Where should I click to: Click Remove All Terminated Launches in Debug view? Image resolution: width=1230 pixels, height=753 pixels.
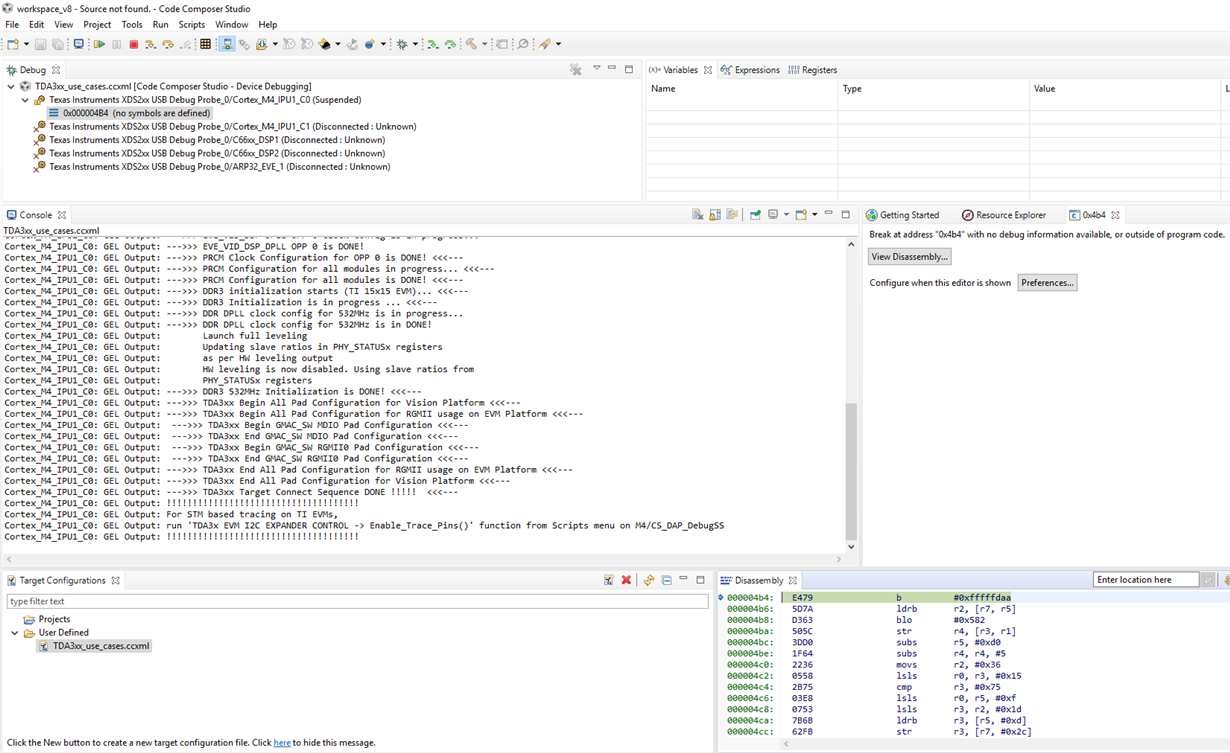click(575, 69)
